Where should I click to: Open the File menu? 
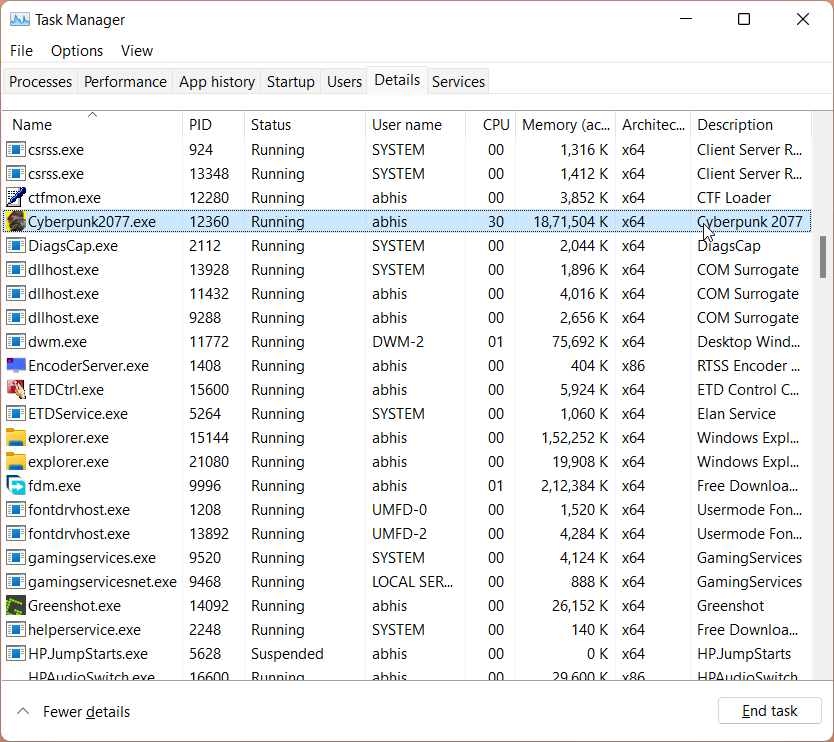[21, 51]
